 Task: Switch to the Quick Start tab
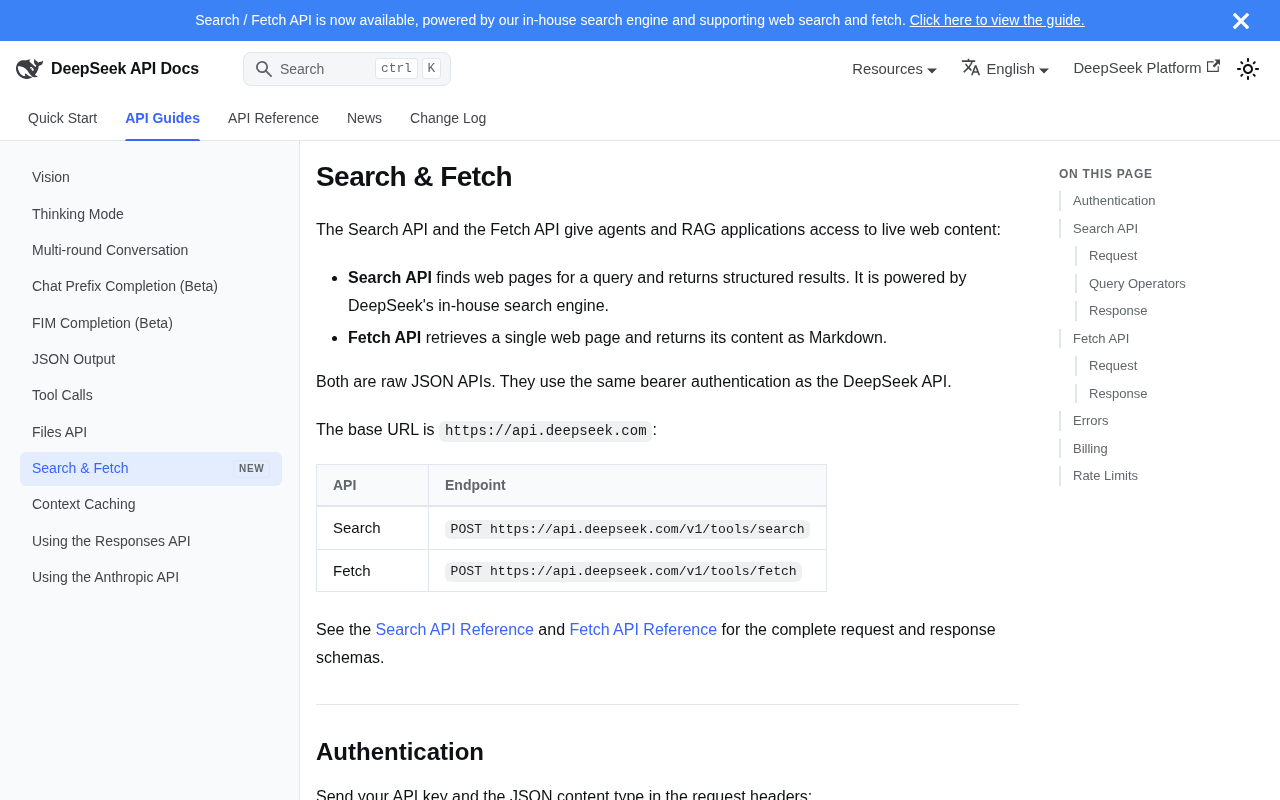coord(63,118)
